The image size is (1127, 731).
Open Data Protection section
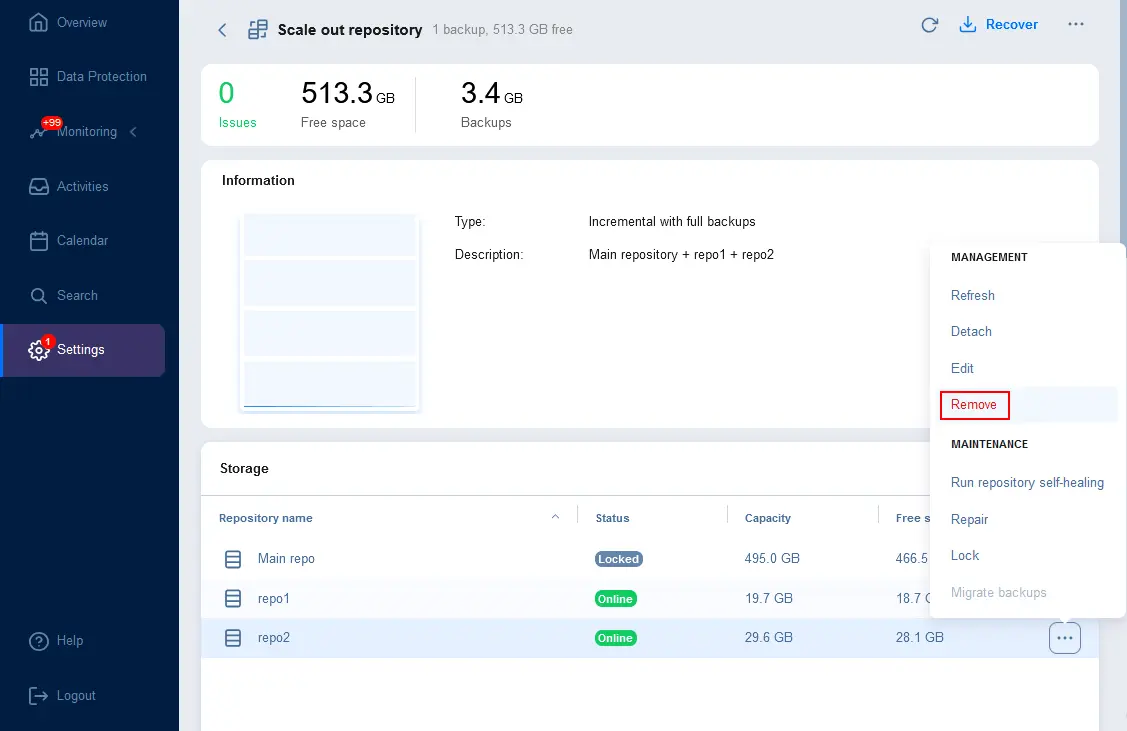(x=101, y=77)
